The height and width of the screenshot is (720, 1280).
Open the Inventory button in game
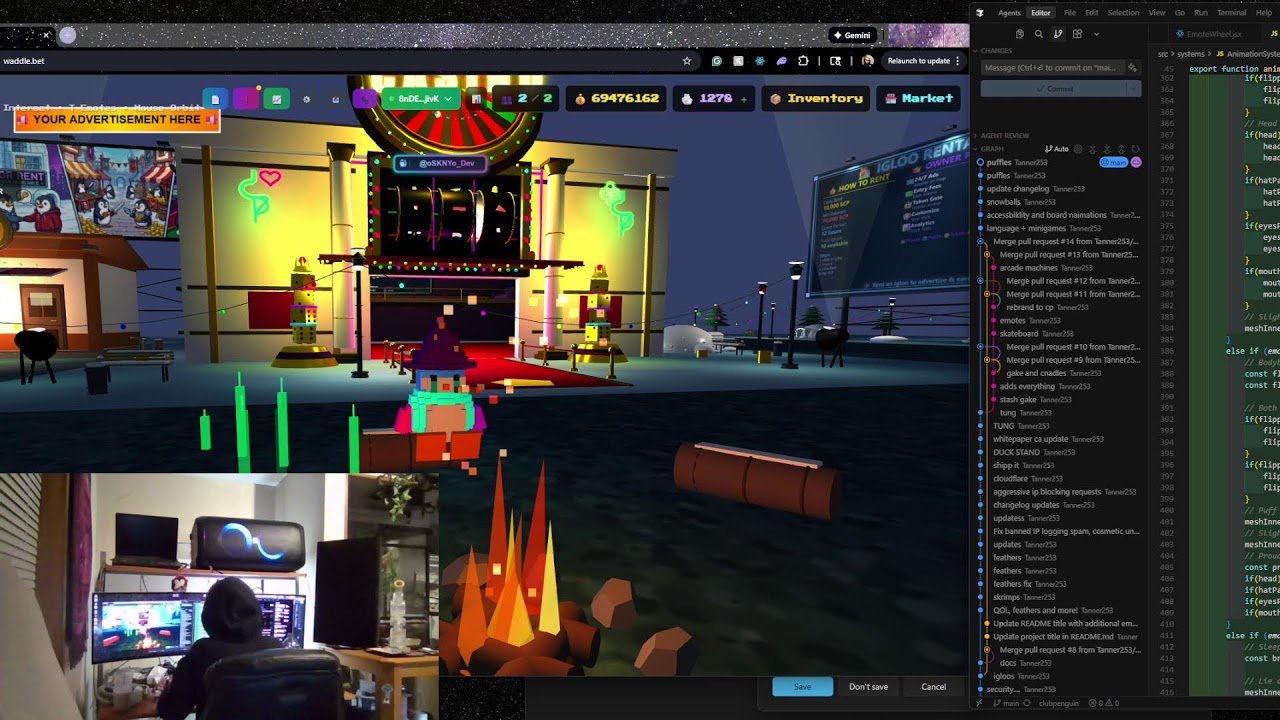816,98
